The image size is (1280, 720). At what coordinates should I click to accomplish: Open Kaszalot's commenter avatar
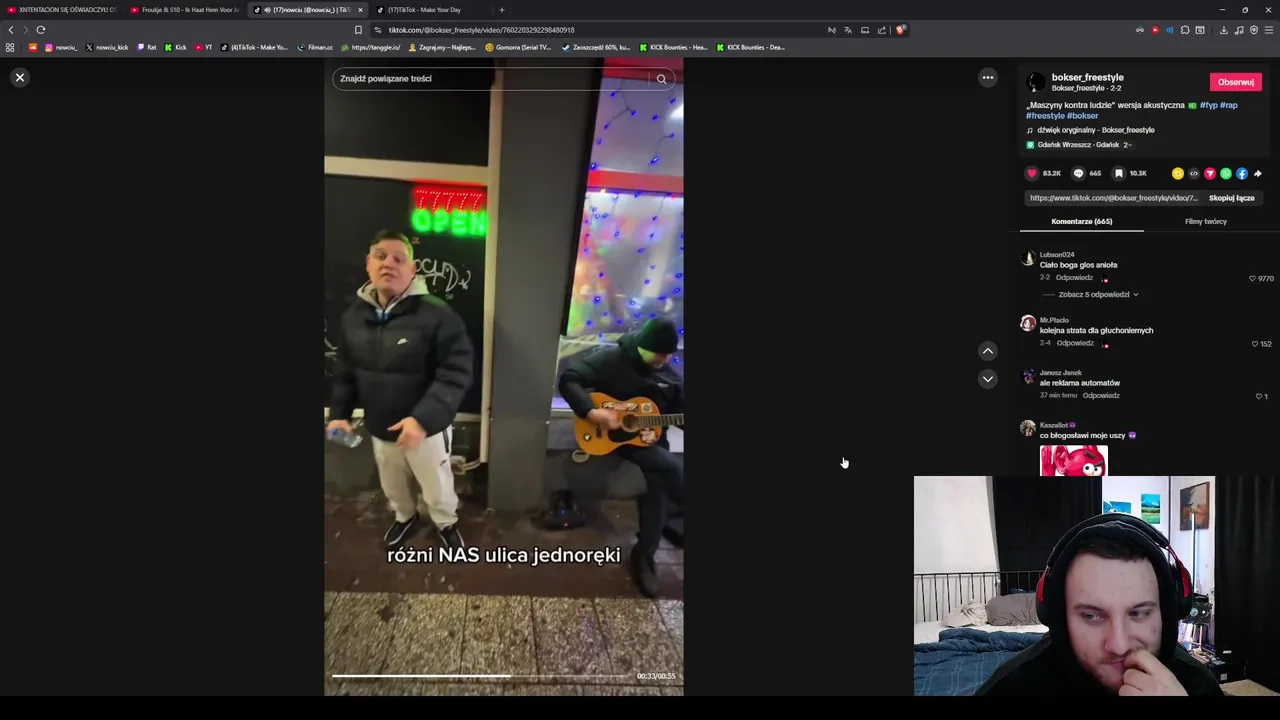click(1027, 428)
